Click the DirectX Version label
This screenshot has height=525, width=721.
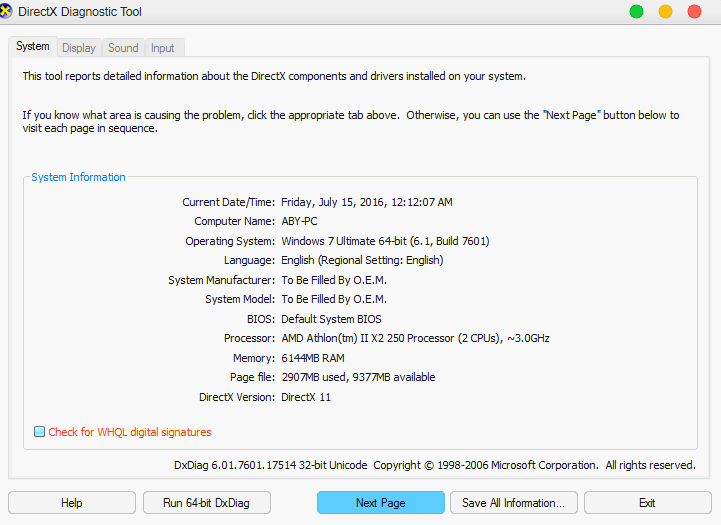[237, 397]
